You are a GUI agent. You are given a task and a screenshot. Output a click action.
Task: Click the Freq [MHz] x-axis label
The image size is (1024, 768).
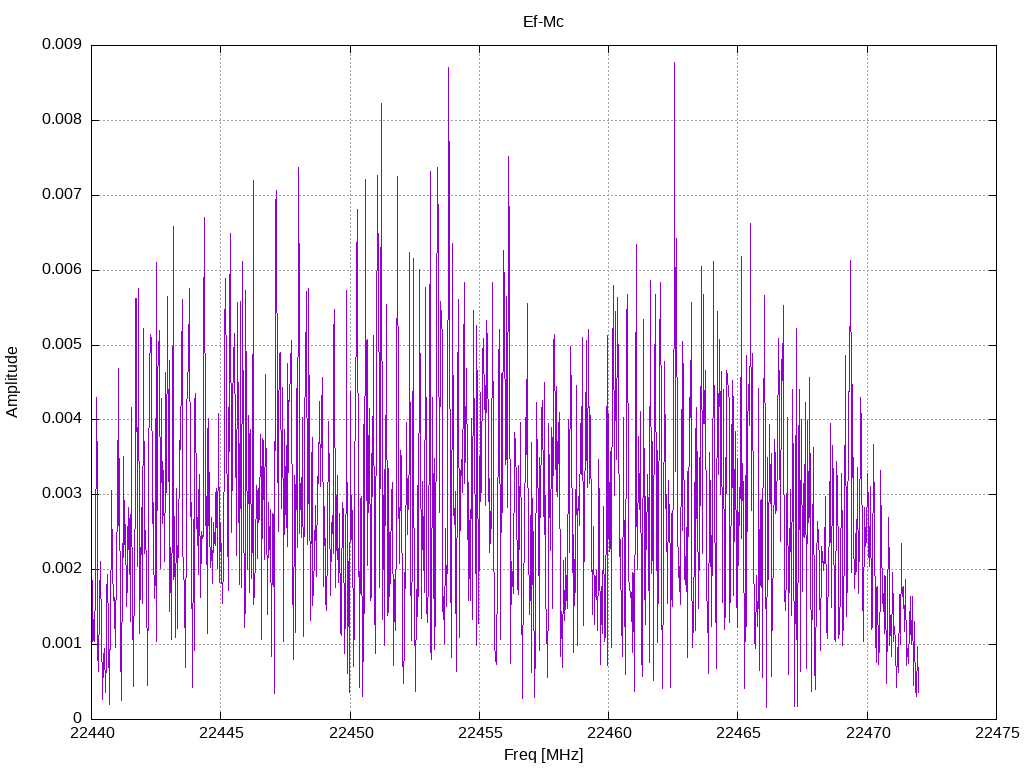click(543, 755)
